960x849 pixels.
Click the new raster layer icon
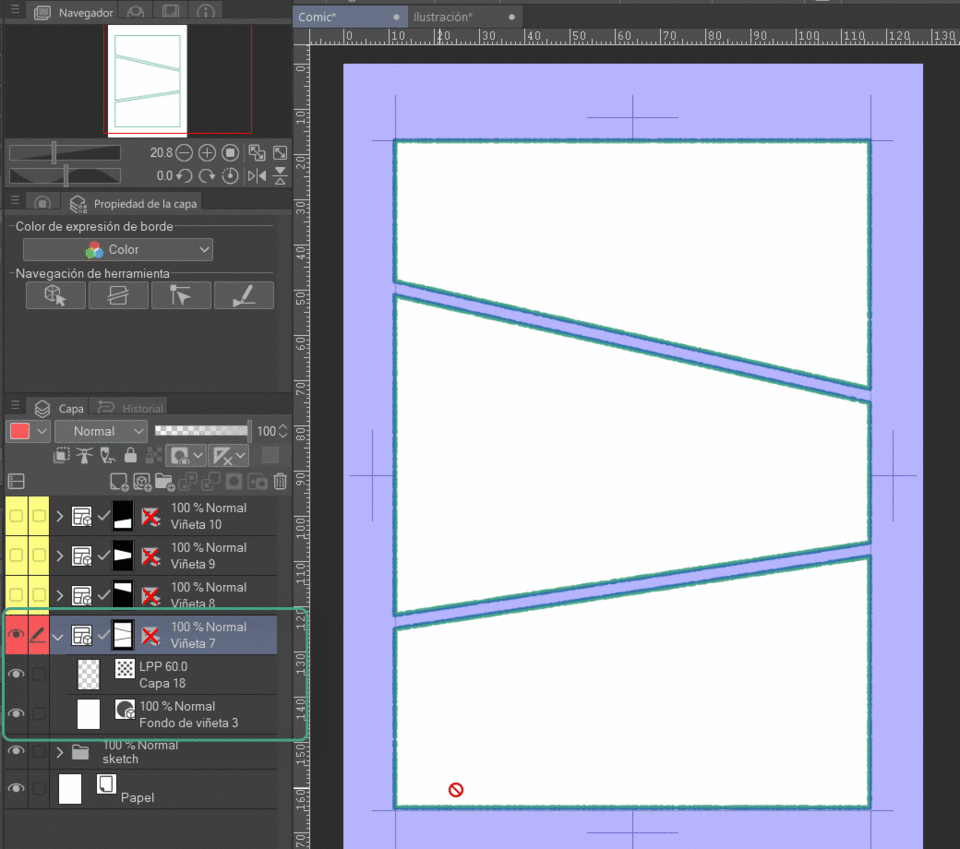pos(119,482)
